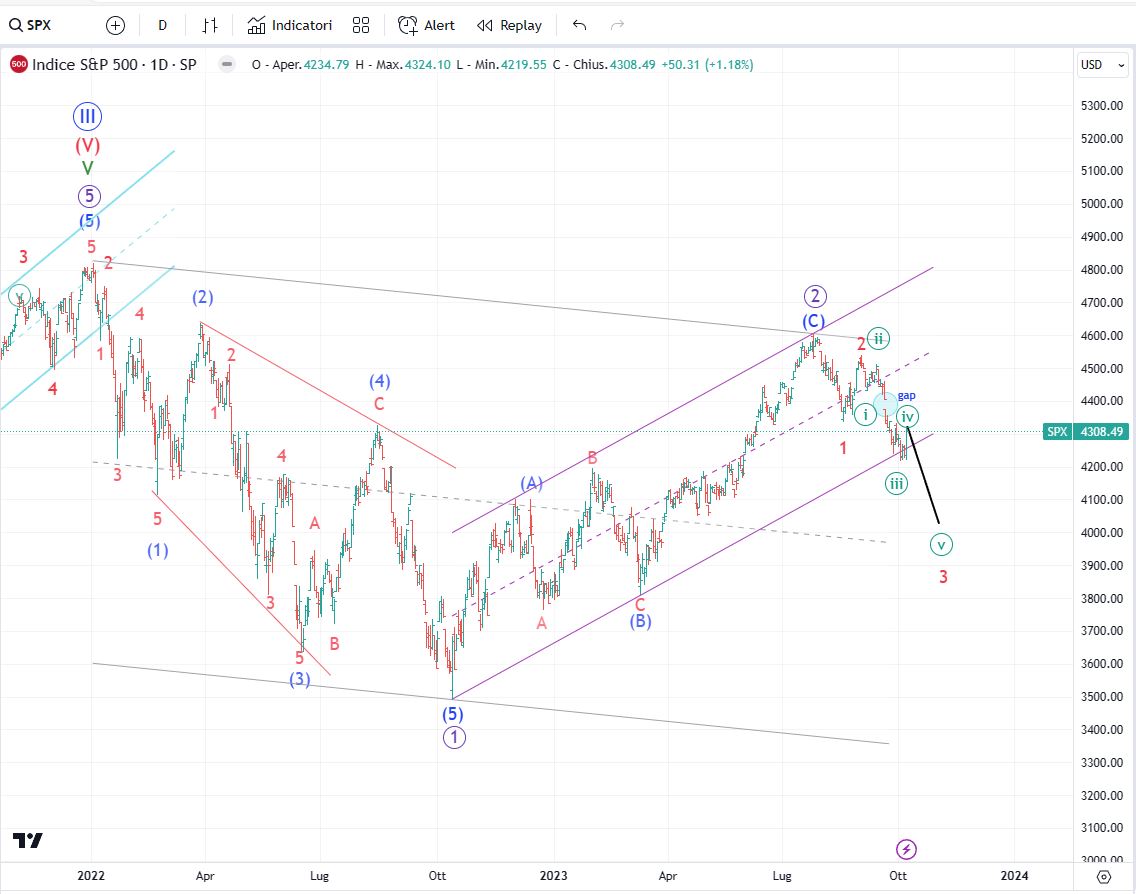Click the 5300.00 price axis label
Image resolution: width=1136 pixels, height=894 pixels.
pos(1101,106)
